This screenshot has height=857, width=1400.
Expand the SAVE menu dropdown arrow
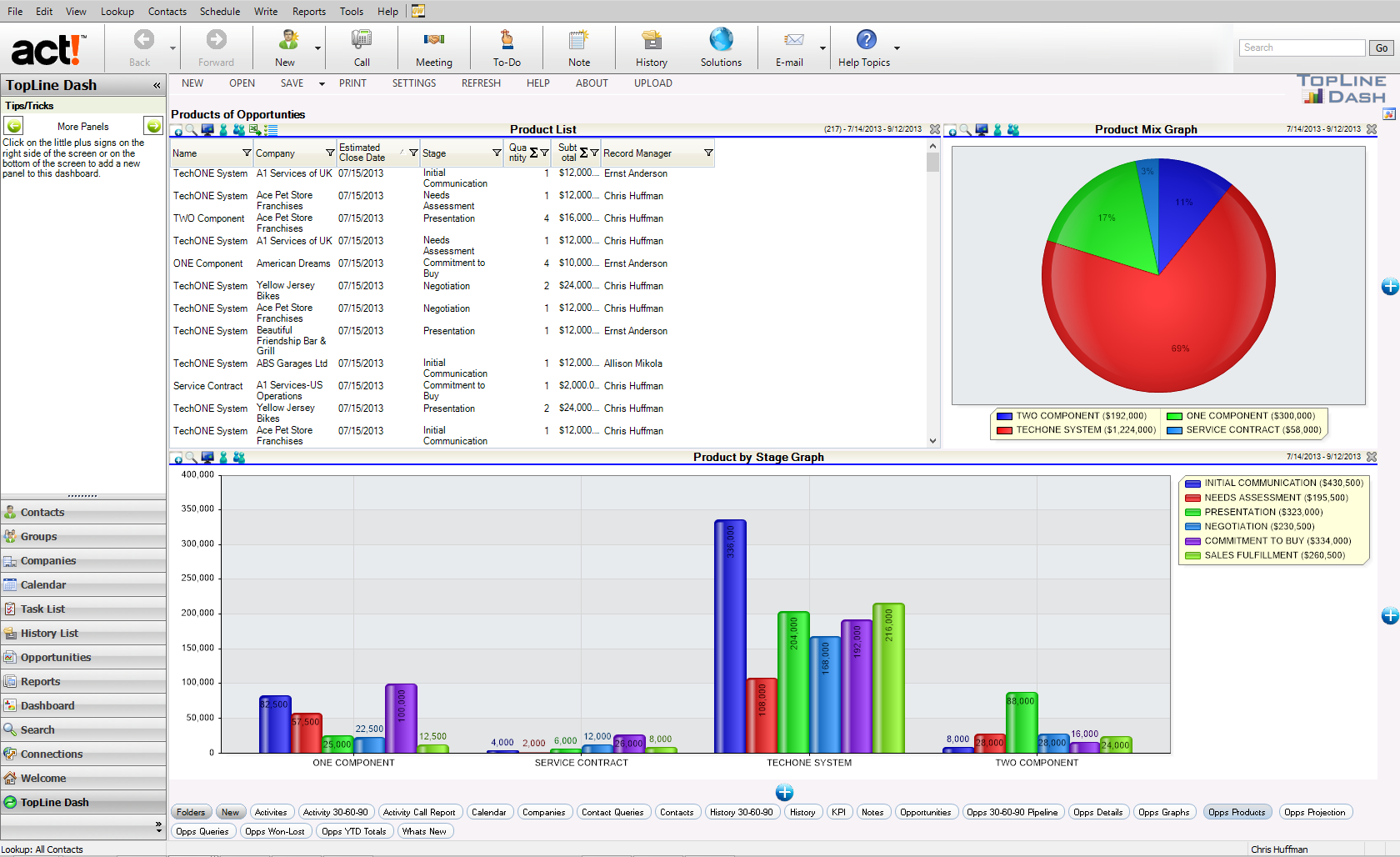[x=322, y=83]
